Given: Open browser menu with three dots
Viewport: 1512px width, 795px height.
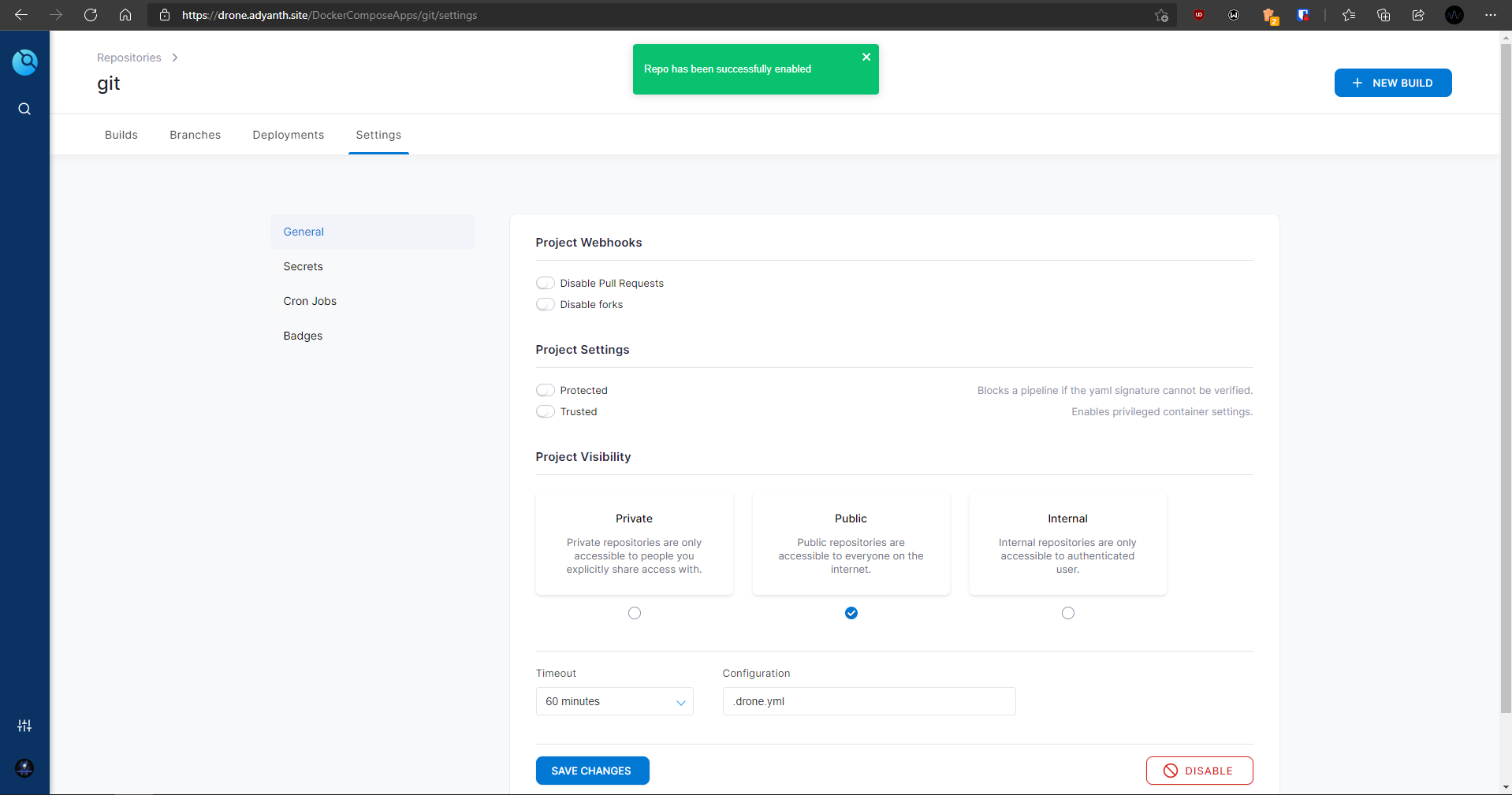Looking at the screenshot, I should coord(1490,15).
